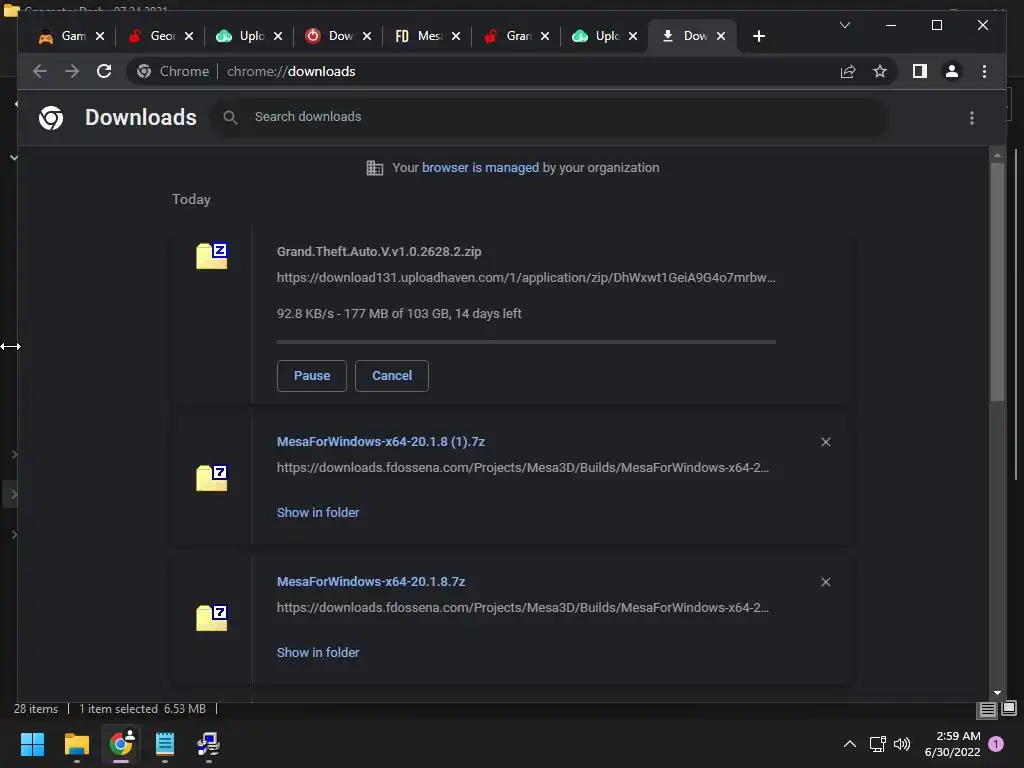Open File Explorer from the taskbar
The width and height of the screenshot is (1024, 768).
(76, 744)
